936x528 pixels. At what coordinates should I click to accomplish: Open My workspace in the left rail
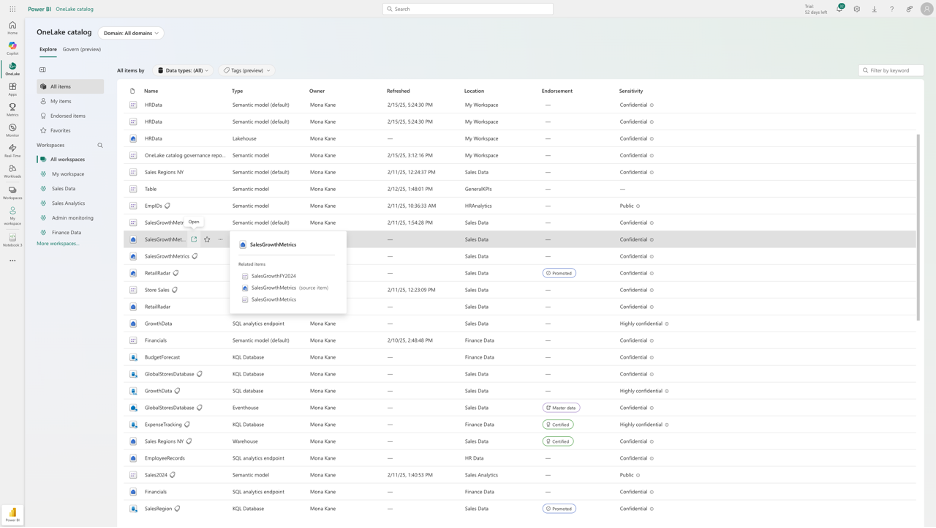pyautogui.click(x=12, y=215)
